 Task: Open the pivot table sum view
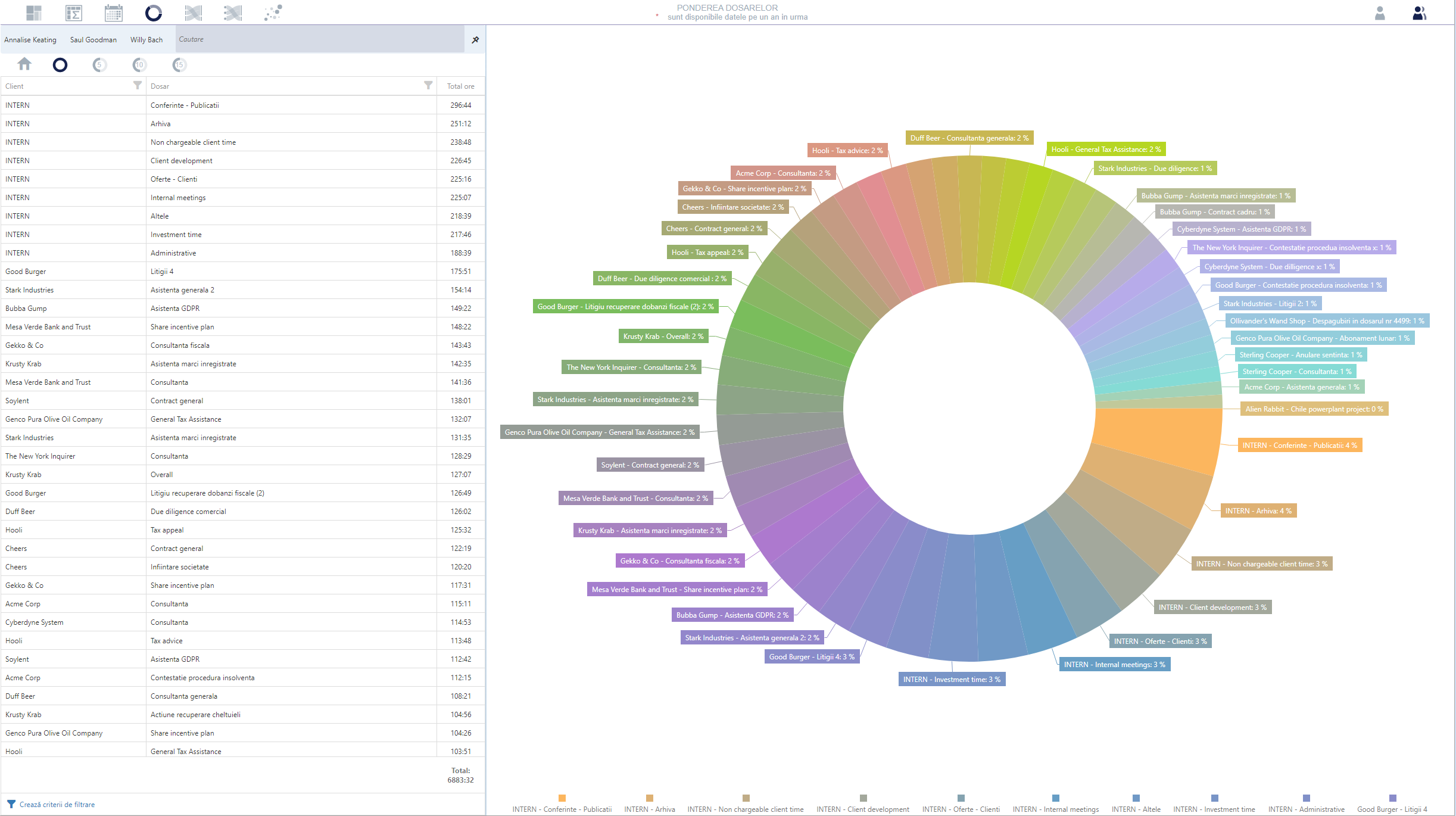pyautogui.click(x=74, y=13)
